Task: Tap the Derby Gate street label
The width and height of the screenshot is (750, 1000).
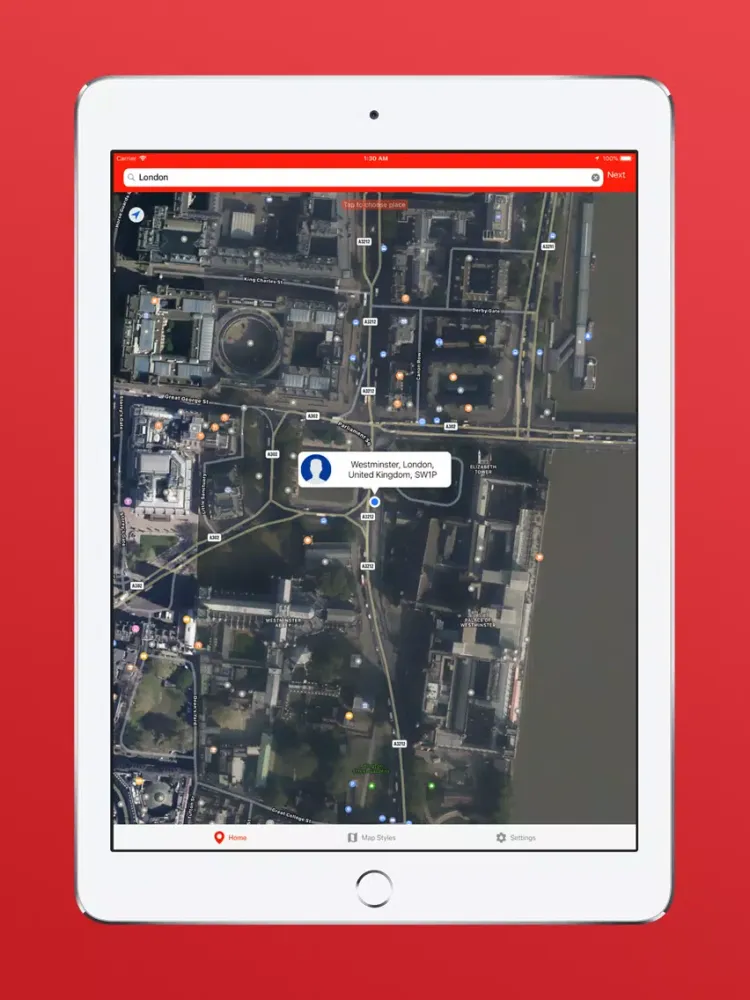Action: 486,311
